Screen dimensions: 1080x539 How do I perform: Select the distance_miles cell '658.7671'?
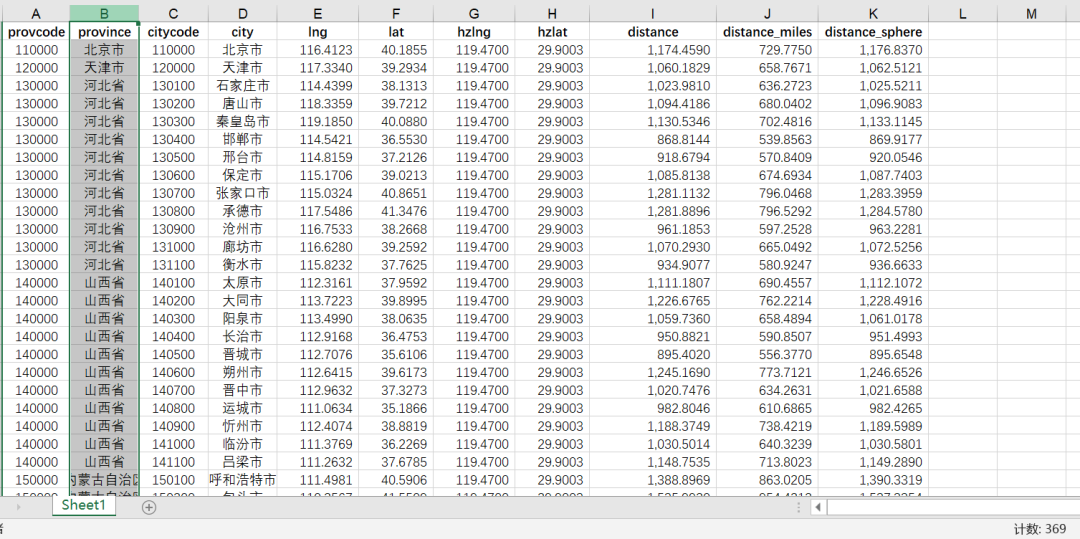click(x=767, y=67)
